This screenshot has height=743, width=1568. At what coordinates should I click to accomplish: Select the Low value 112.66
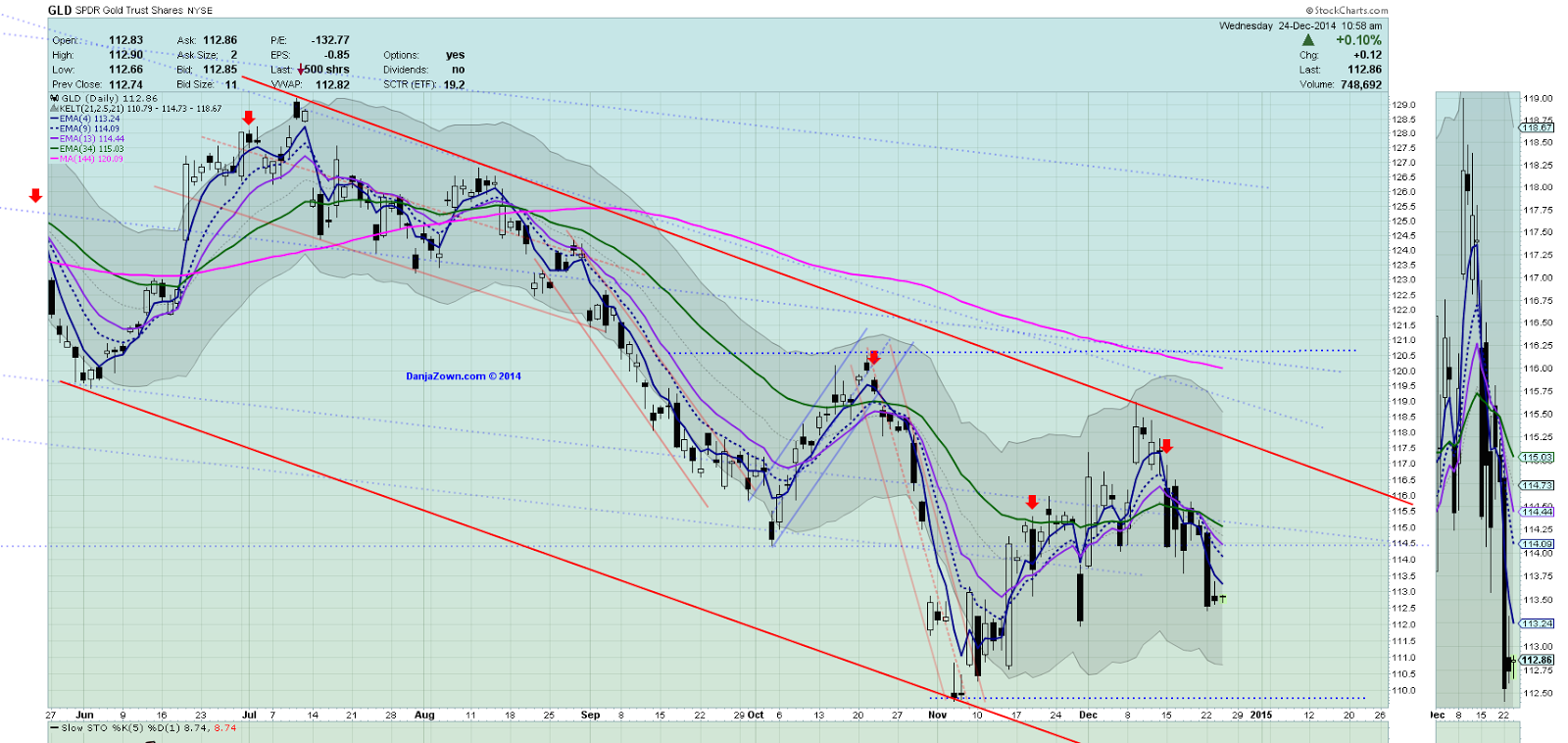coord(125,70)
